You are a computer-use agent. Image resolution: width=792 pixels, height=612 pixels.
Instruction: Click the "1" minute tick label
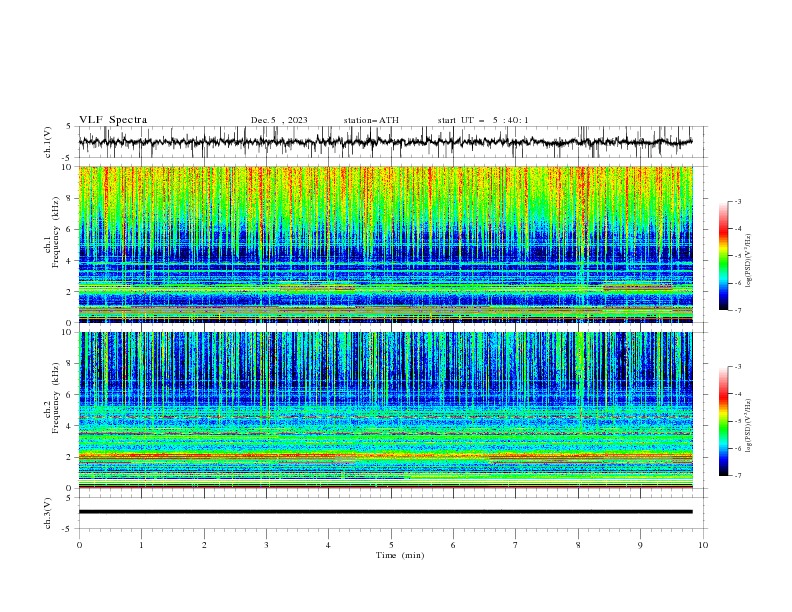141,545
